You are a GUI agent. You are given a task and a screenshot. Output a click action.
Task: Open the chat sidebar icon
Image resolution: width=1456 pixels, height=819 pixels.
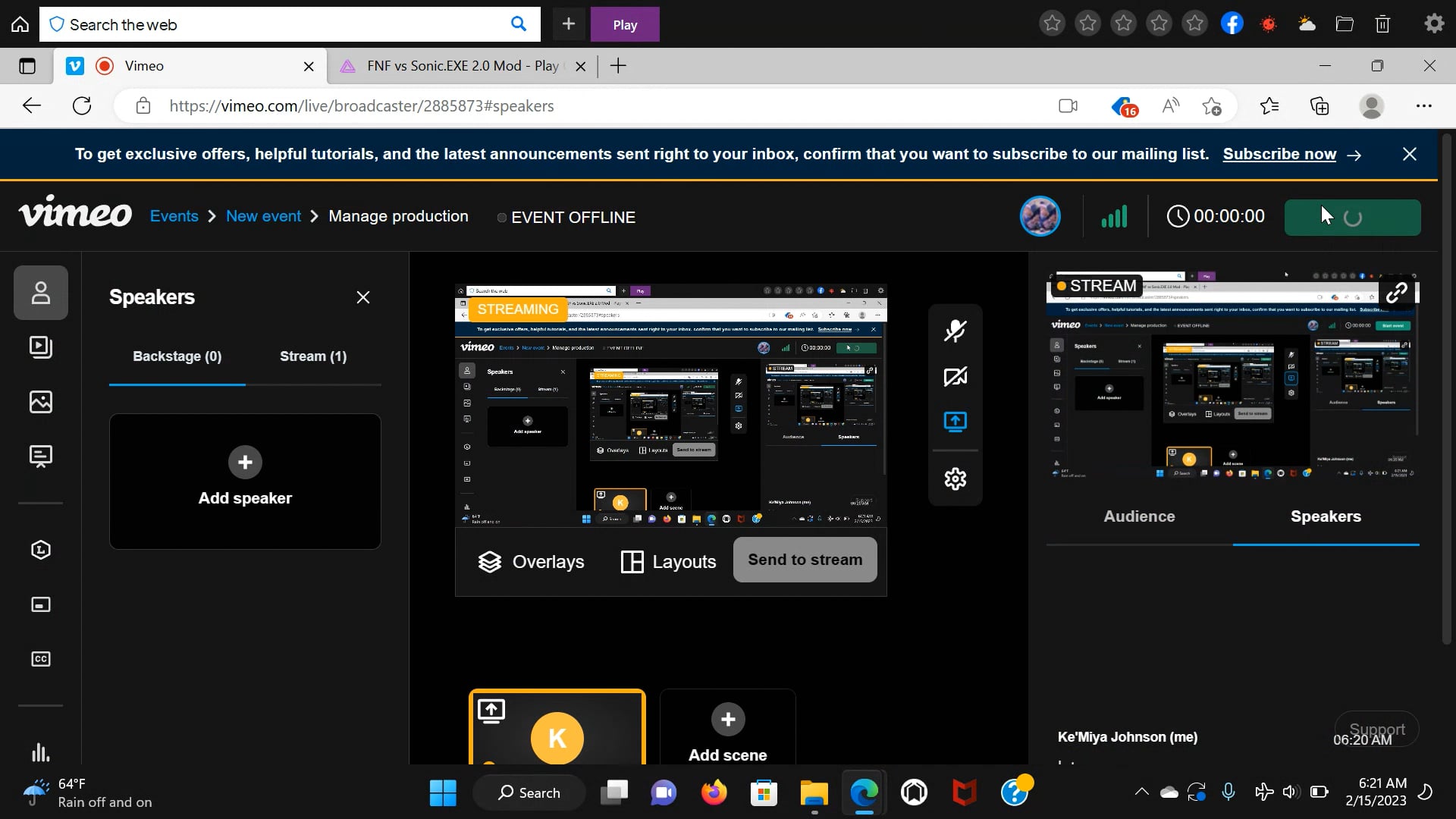coord(41,457)
